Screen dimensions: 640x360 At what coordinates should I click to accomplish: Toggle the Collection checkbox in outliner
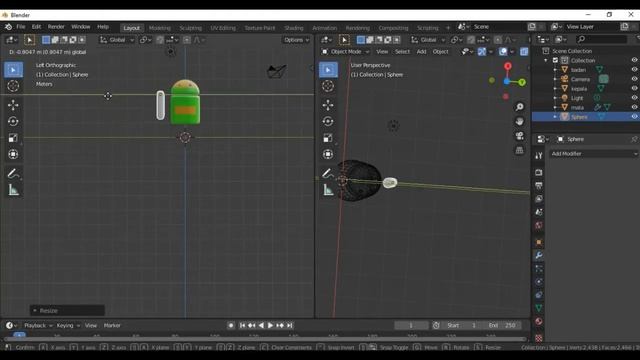(555, 60)
